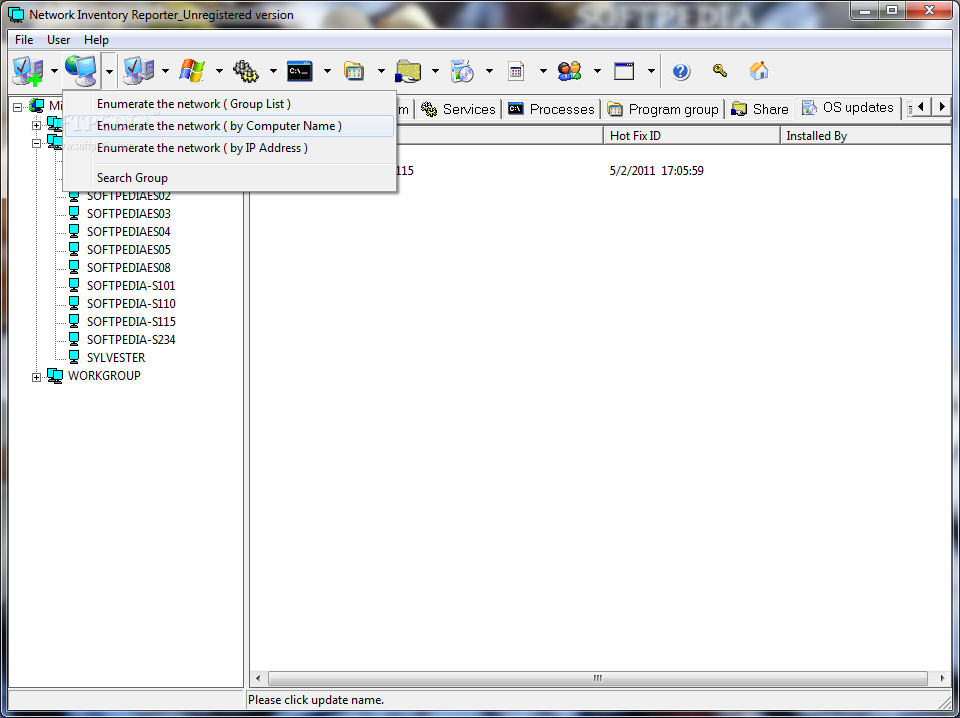The image size is (960, 718).
Task: Choose Enumerate the network (by IP Address)
Action: 229,148
